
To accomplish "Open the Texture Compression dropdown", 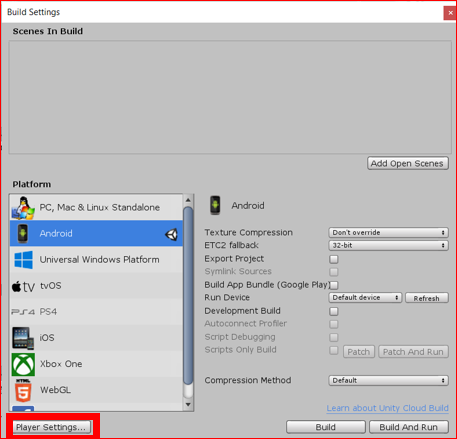I will (388, 232).
